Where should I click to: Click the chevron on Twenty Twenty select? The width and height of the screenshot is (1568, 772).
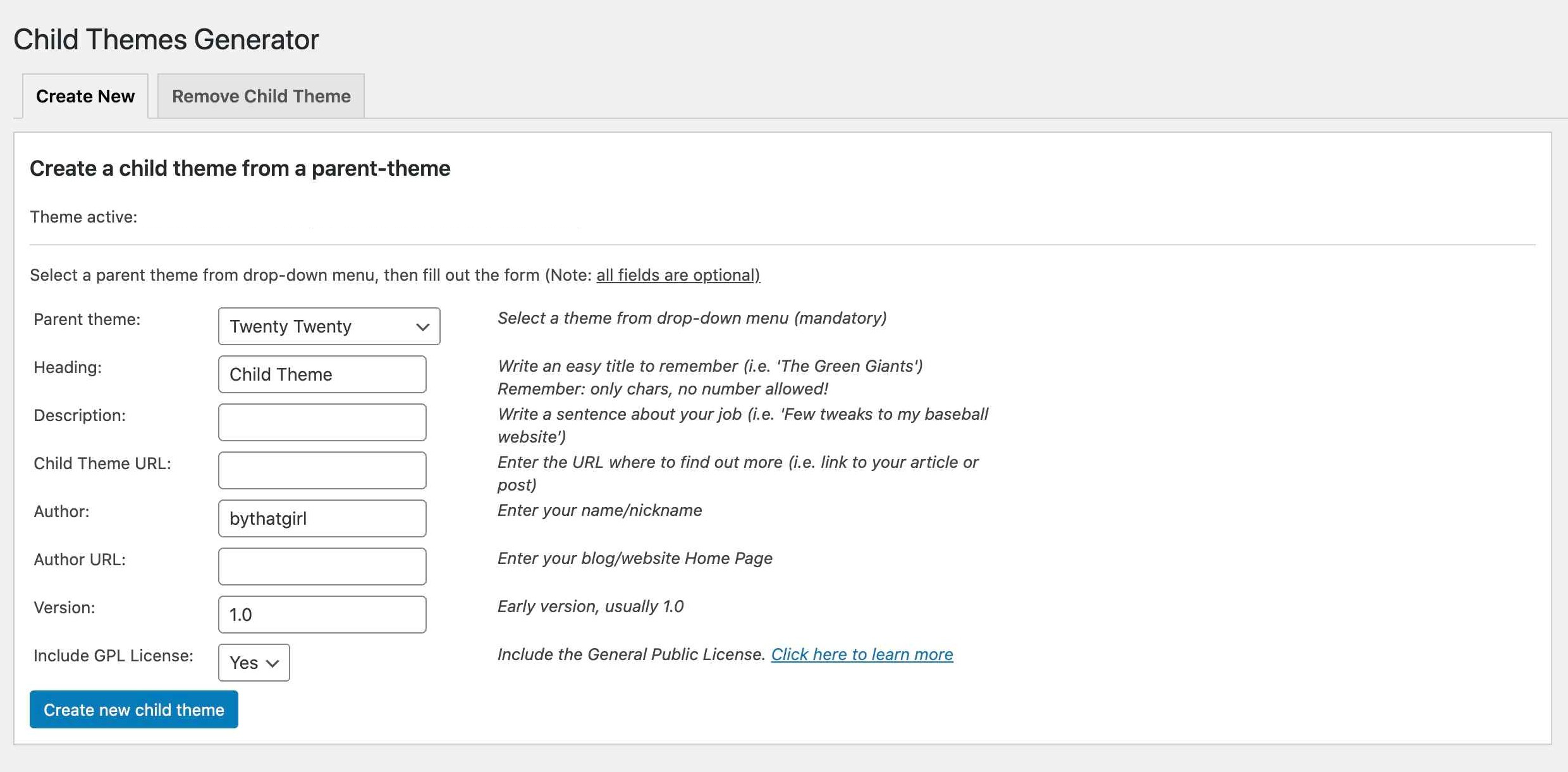click(422, 327)
